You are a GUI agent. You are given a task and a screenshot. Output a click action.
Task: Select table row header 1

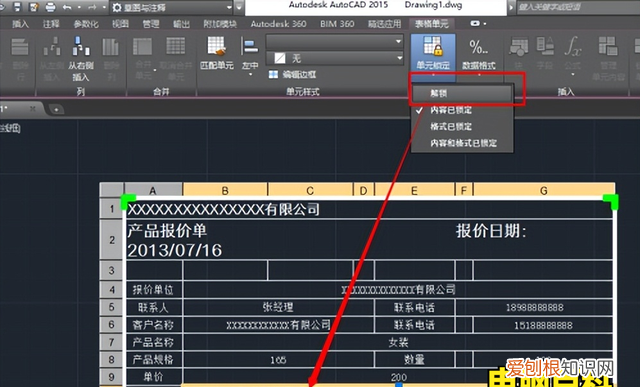coord(111,209)
